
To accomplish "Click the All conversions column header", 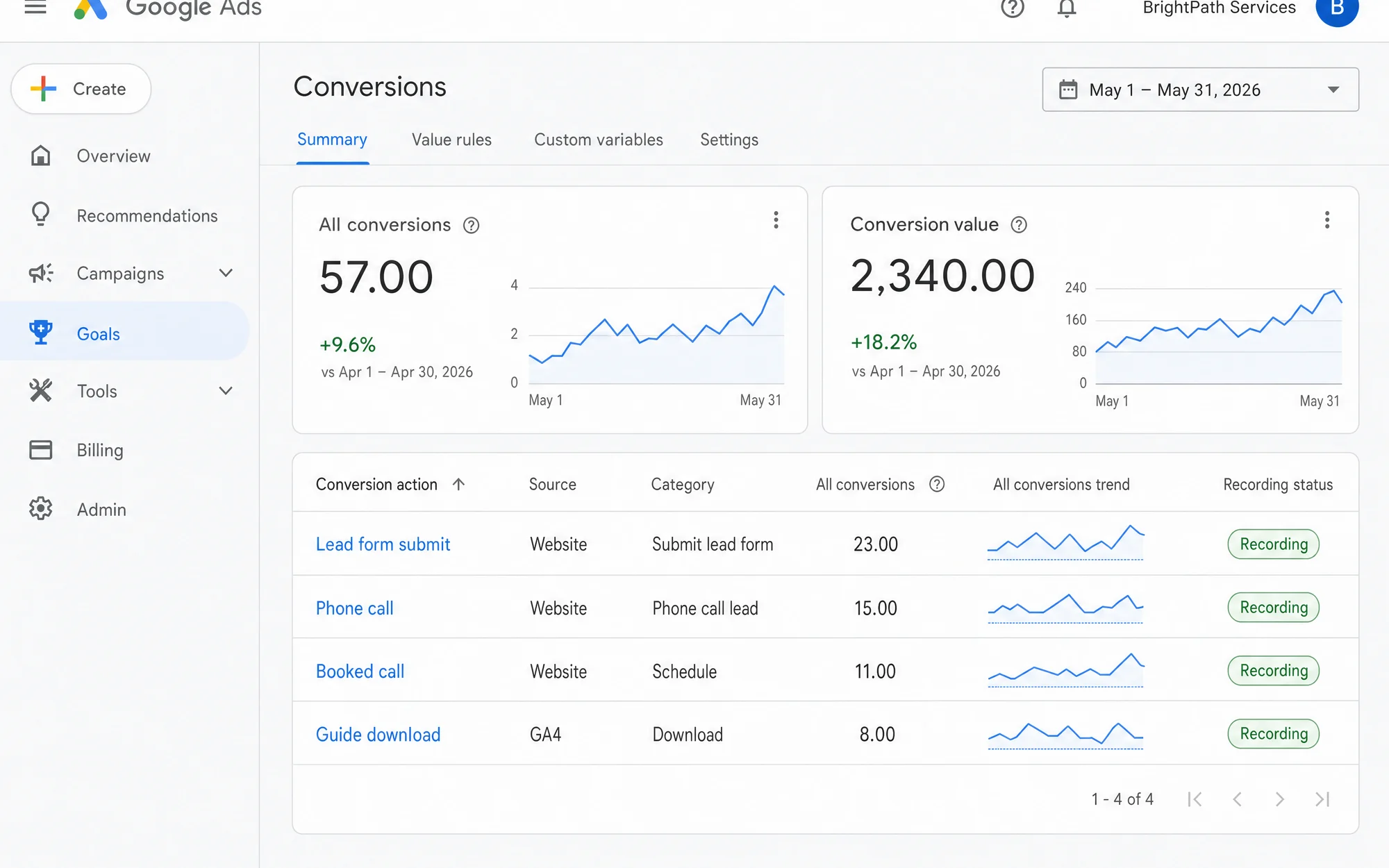I will pos(865,485).
